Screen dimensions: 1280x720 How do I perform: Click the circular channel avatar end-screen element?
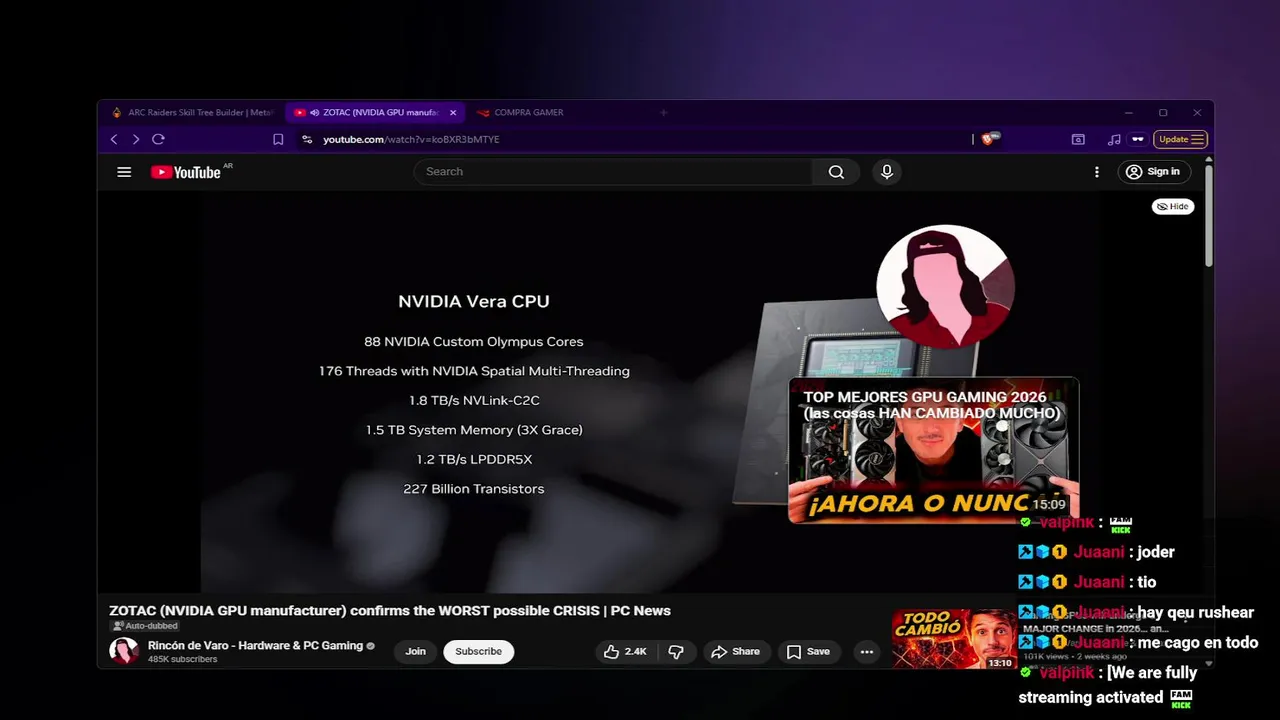pos(945,286)
